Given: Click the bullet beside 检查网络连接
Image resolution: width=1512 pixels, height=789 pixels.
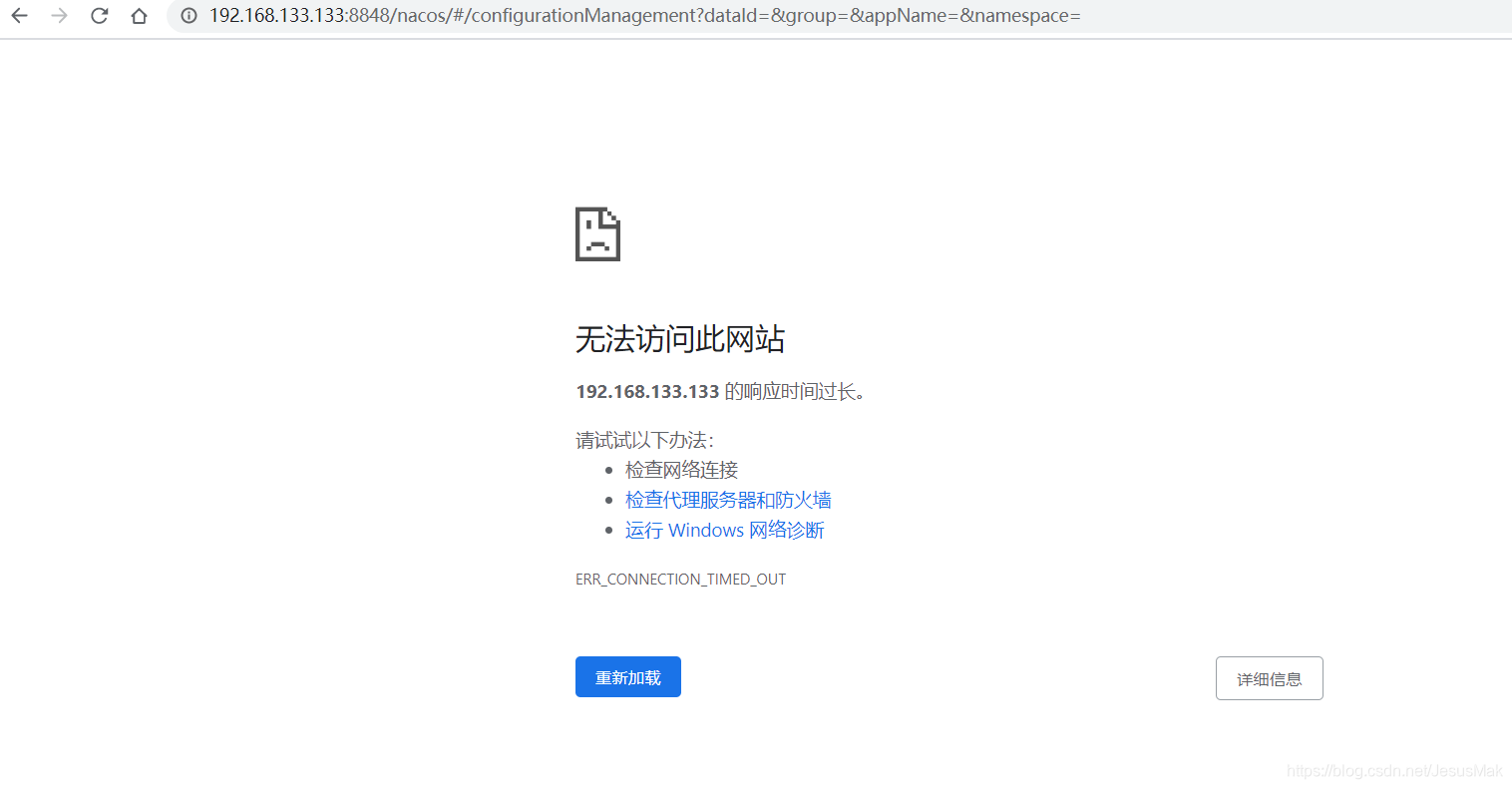Looking at the screenshot, I should pyautogui.click(x=609, y=469).
